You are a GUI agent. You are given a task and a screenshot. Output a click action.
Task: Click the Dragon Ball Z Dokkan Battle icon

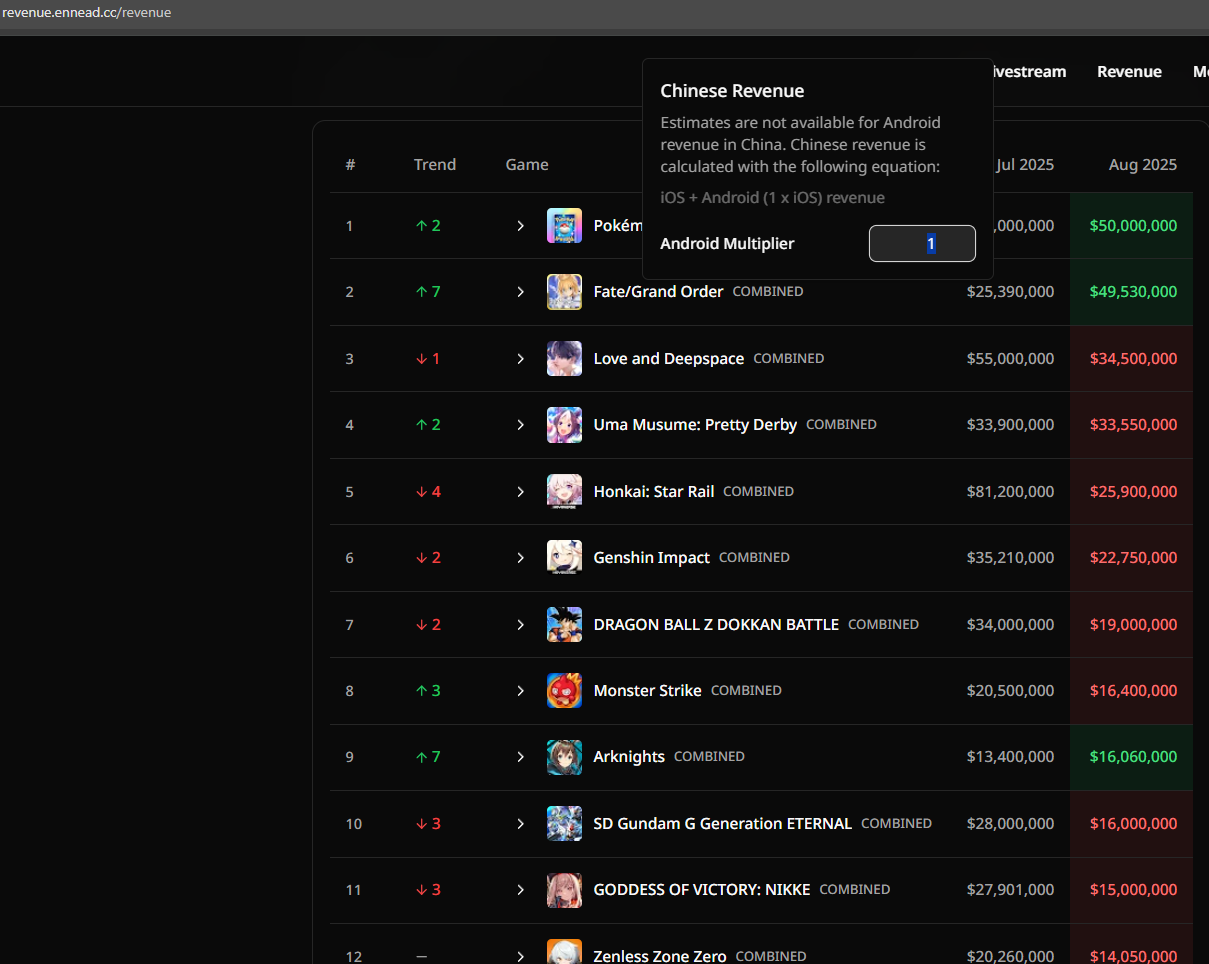coord(564,624)
